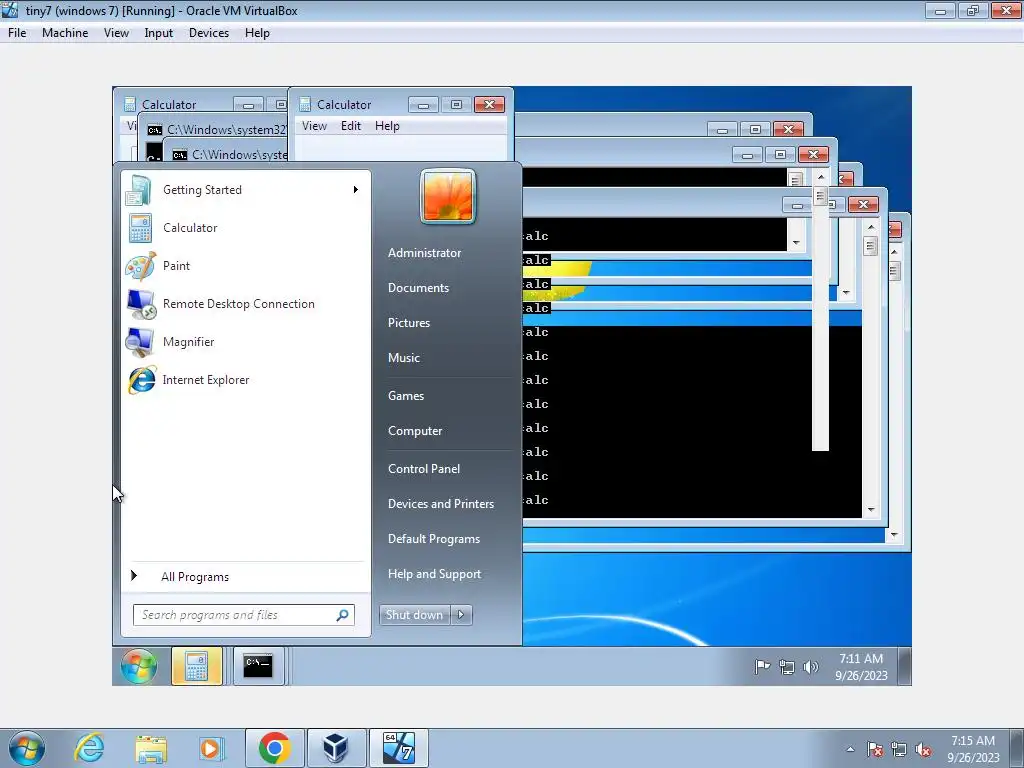Image resolution: width=1024 pixels, height=768 pixels.
Task: Expand the Getting Started submenu arrow
Action: (x=355, y=189)
